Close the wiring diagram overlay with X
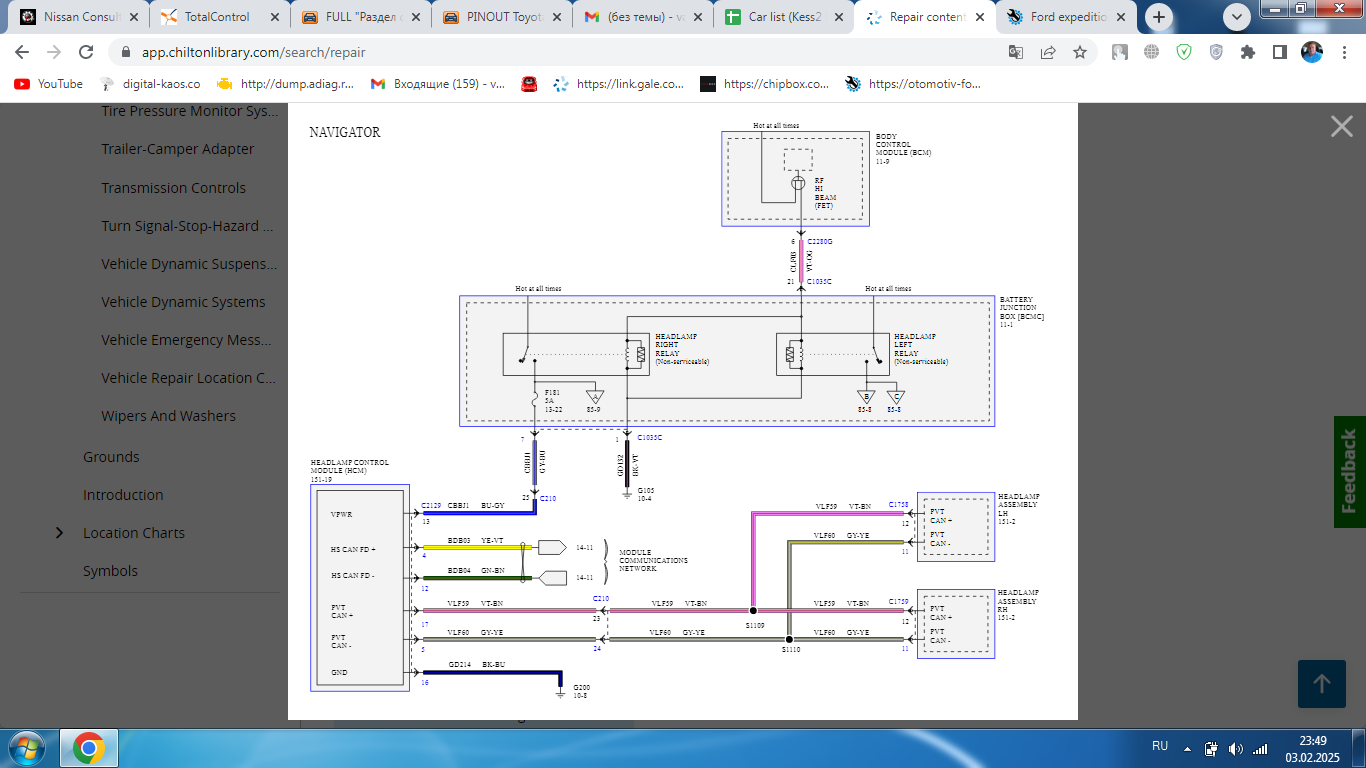Screen dimensions: 1366x768 (1341, 126)
